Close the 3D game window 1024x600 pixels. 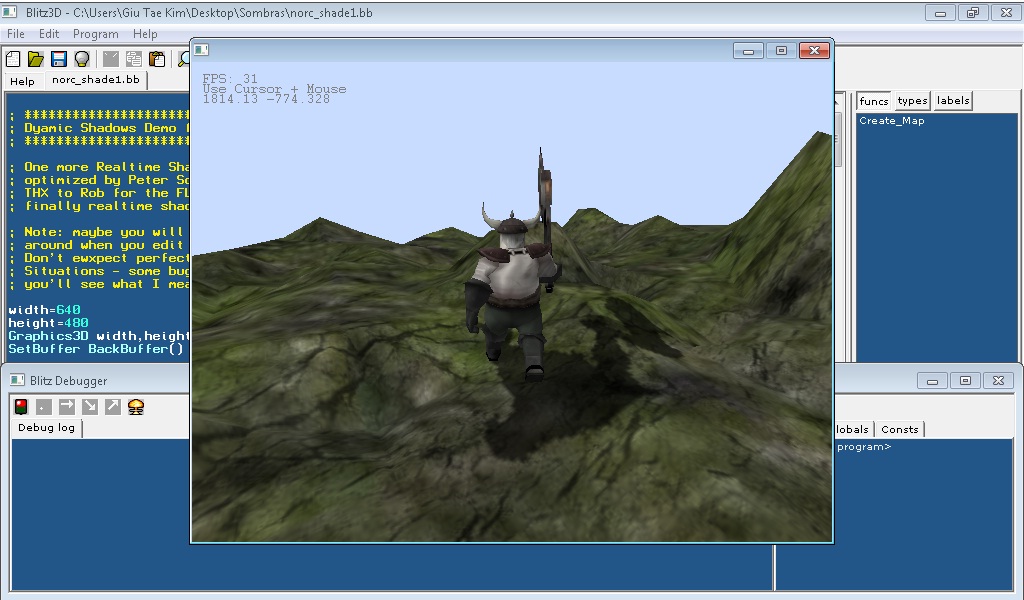[x=814, y=50]
